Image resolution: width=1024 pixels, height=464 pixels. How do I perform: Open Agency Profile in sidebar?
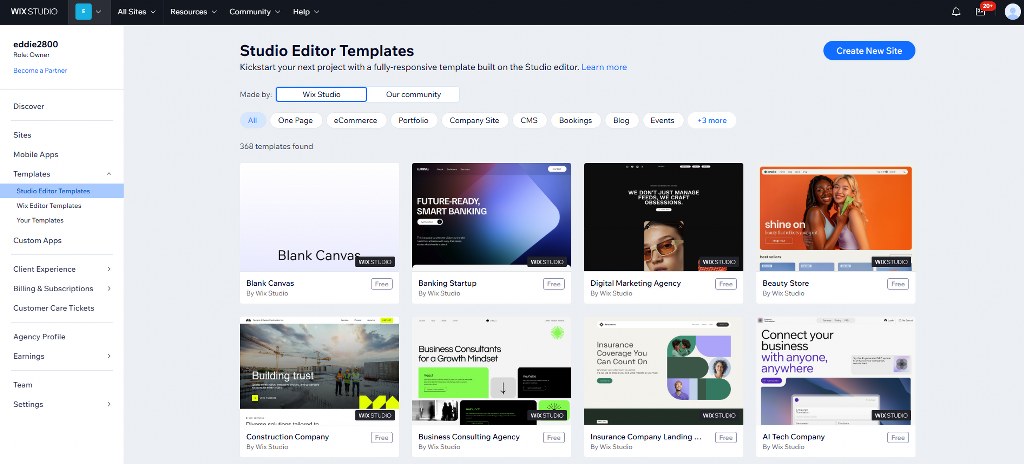(39, 337)
